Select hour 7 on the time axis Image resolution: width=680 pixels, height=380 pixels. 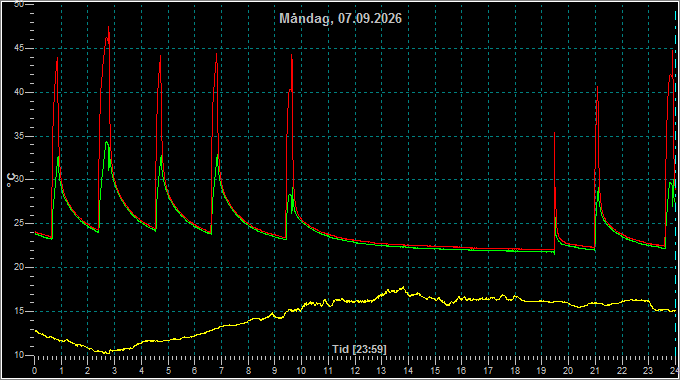[x=221, y=371]
